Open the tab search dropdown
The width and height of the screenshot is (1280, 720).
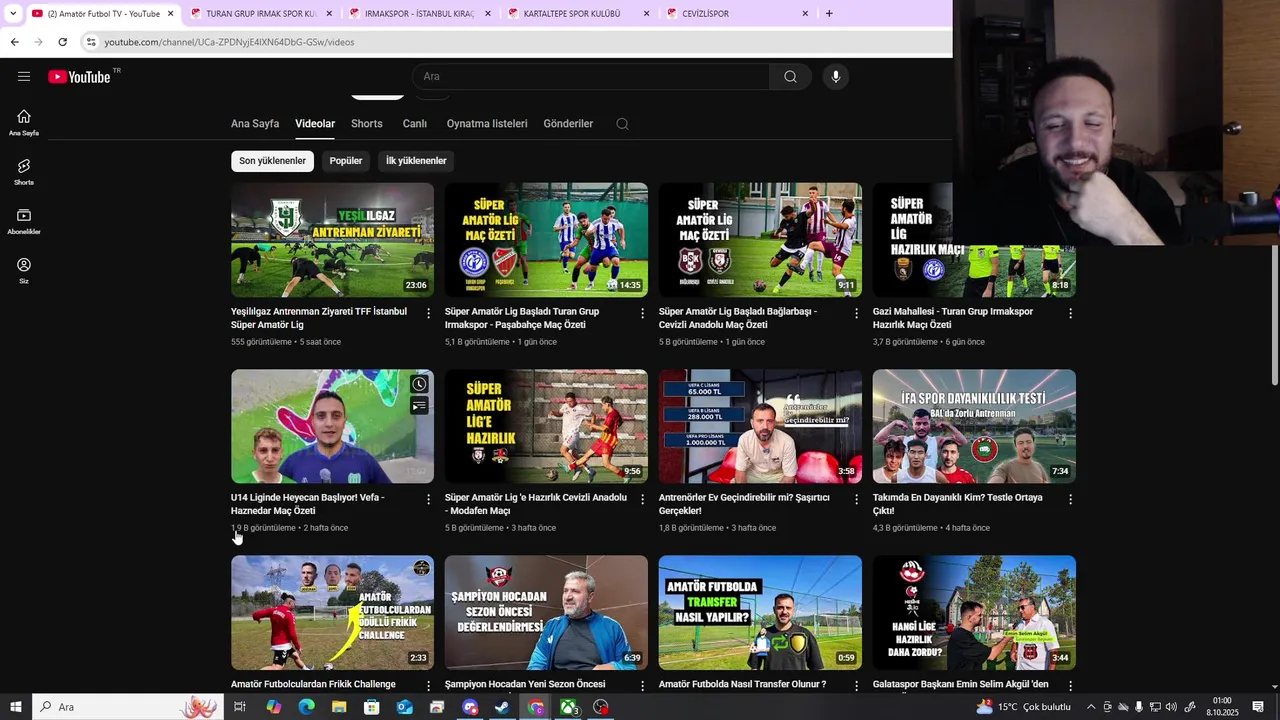coord(13,13)
